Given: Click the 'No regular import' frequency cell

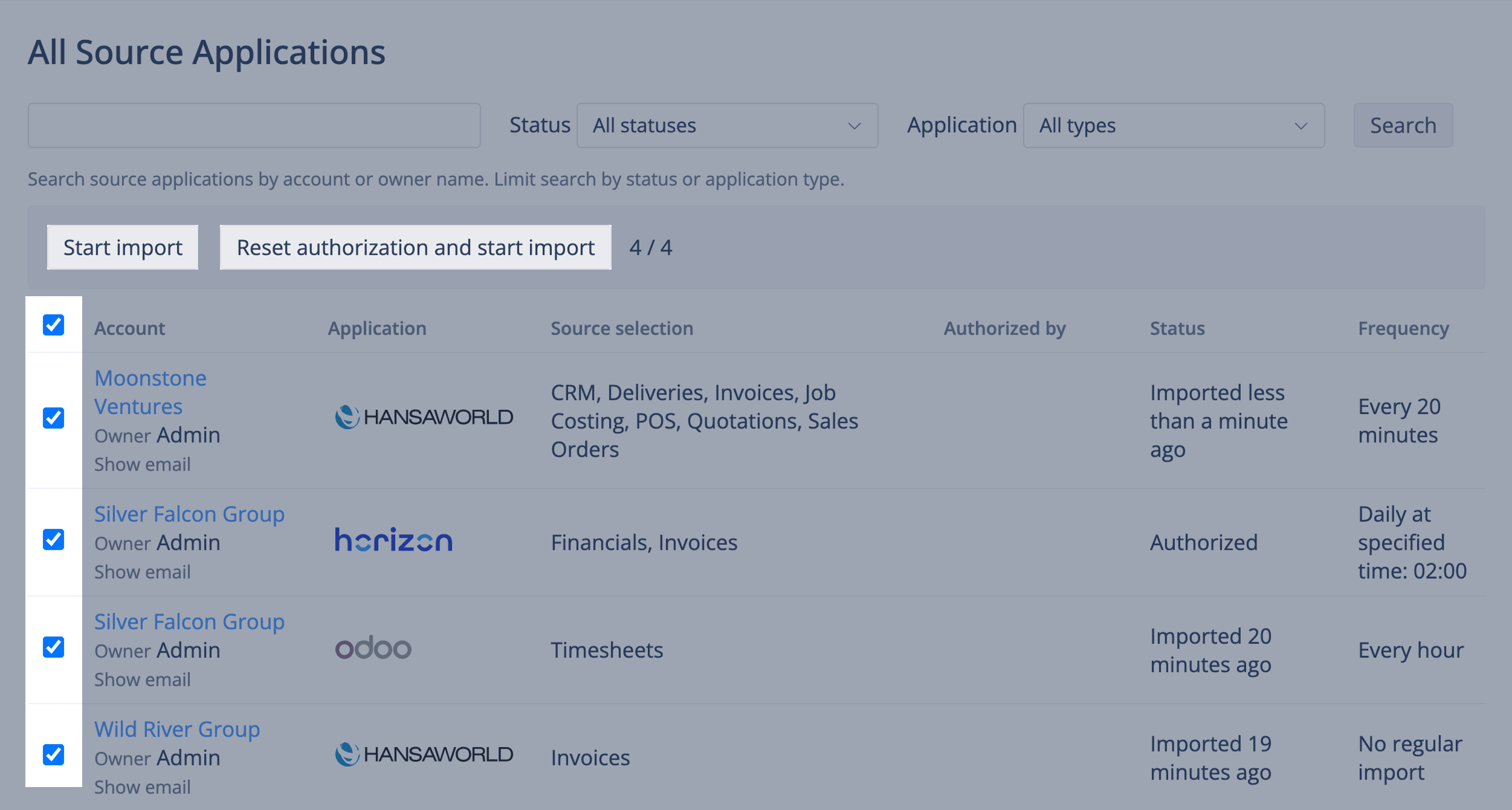Looking at the screenshot, I should pyautogui.click(x=1410, y=757).
